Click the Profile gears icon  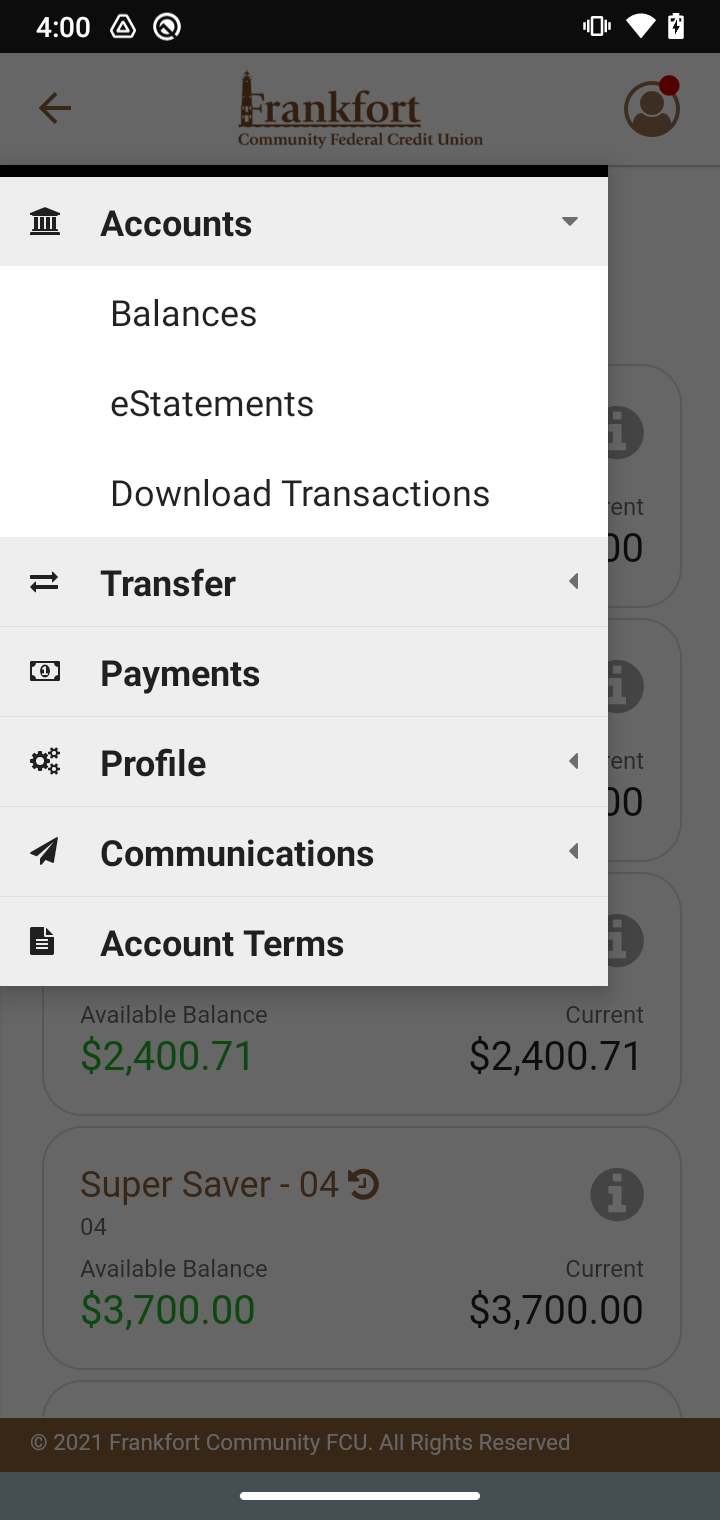tap(44, 762)
